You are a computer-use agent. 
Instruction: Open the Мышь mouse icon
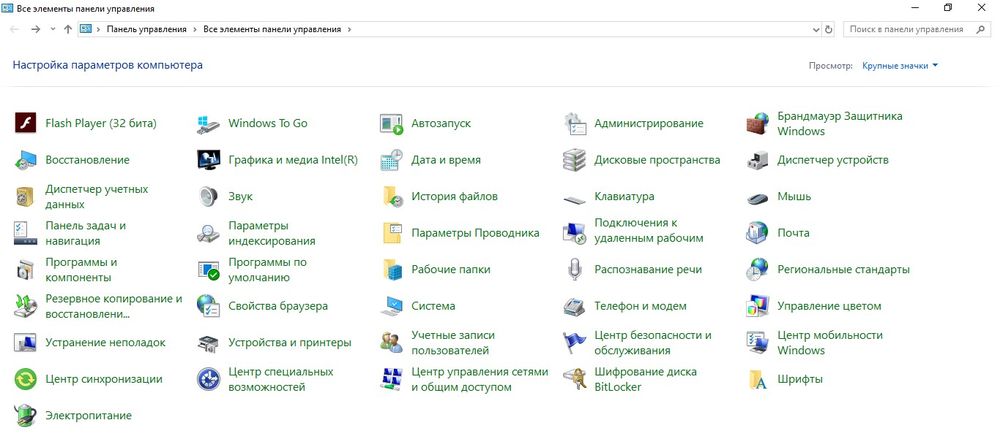pos(758,197)
